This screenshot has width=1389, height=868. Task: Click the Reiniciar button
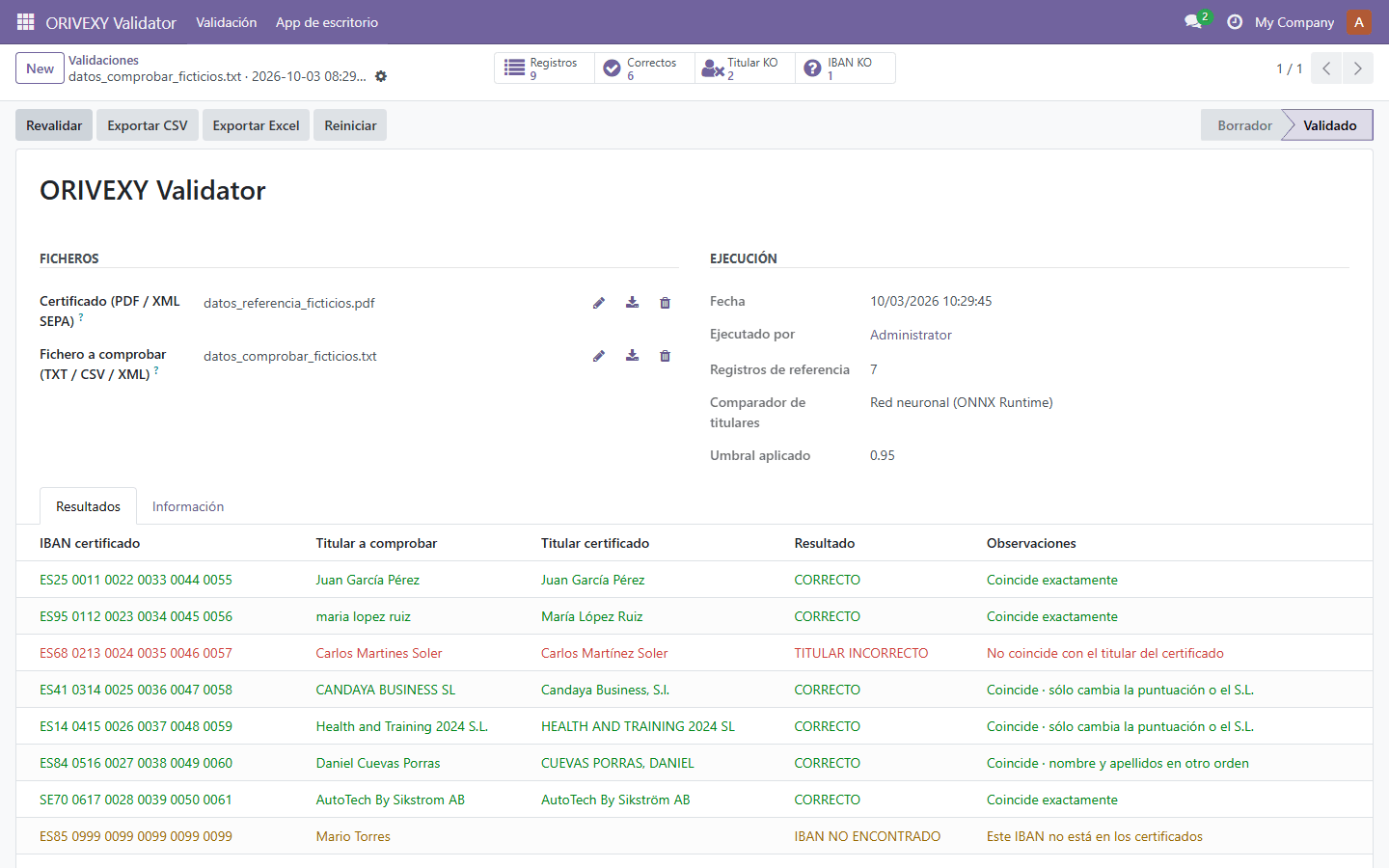pyautogui.click(x=350, y=125)
